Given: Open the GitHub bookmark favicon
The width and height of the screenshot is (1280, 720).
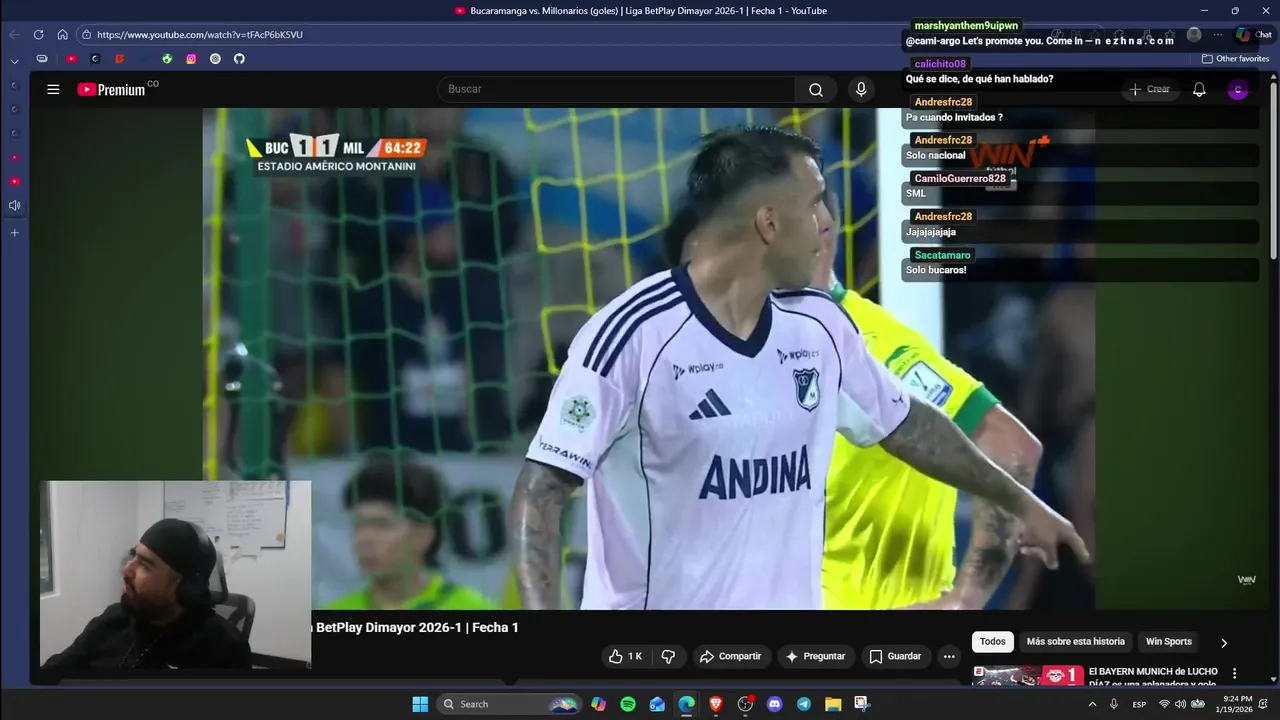Looking at the screenshot, I should [x=239, y=59].
